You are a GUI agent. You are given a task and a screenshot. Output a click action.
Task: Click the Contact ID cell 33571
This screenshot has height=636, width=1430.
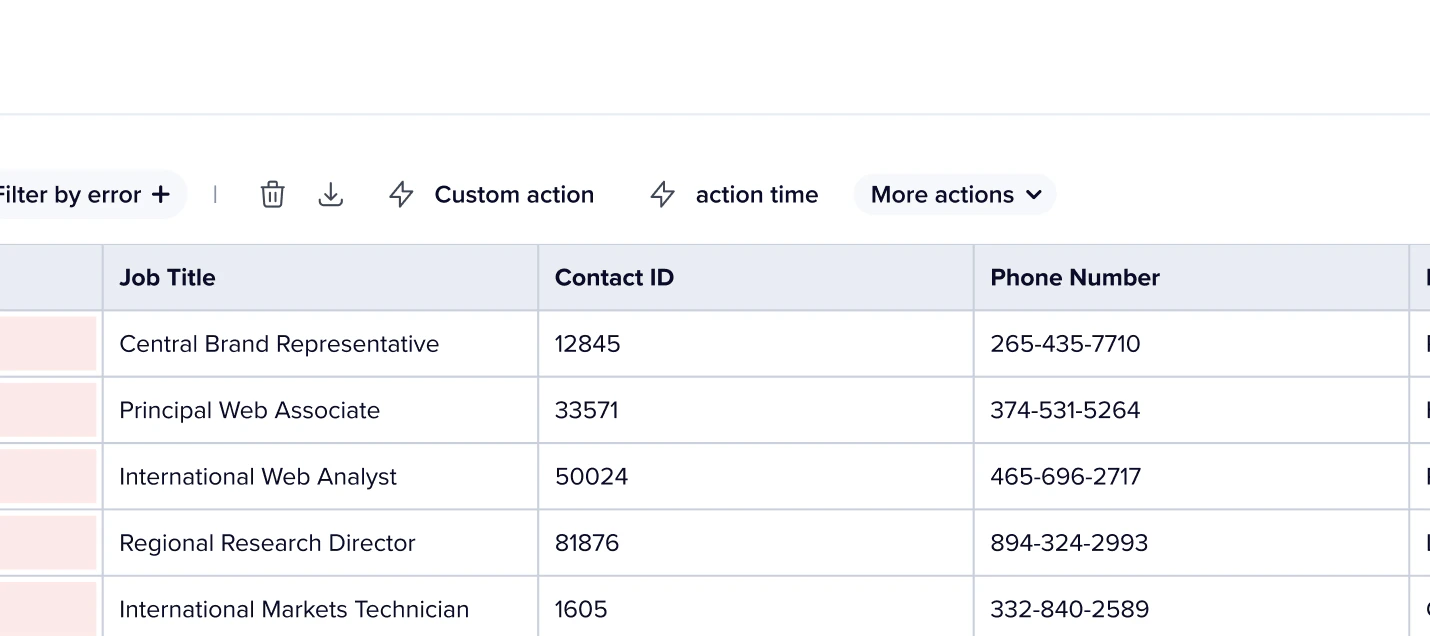[x=587, y=410]
